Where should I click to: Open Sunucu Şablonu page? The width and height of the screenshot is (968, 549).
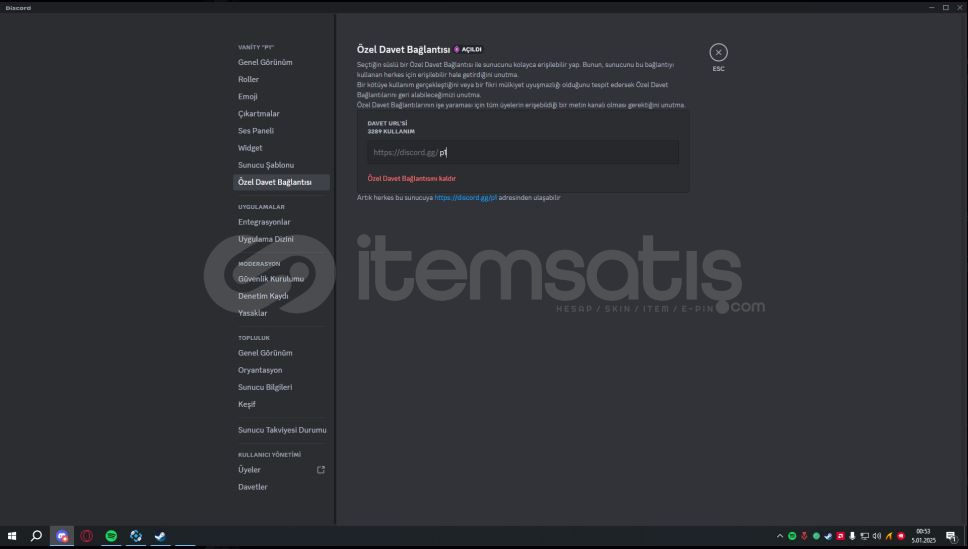(266, 165)
